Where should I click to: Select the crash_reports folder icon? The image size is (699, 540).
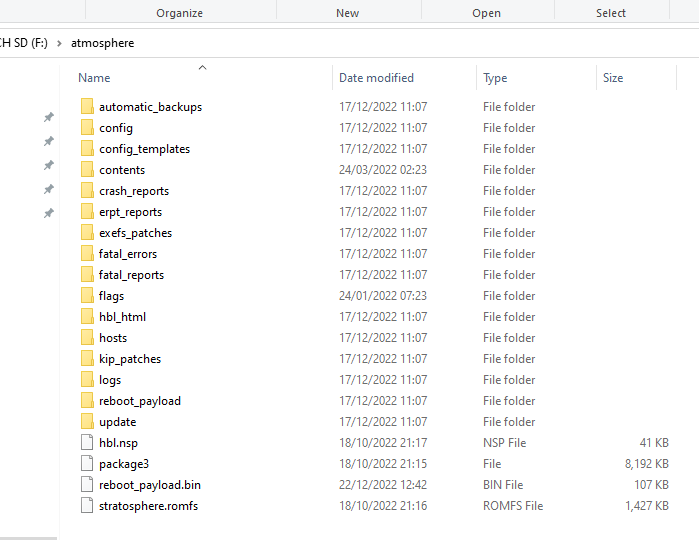[87, 190]
